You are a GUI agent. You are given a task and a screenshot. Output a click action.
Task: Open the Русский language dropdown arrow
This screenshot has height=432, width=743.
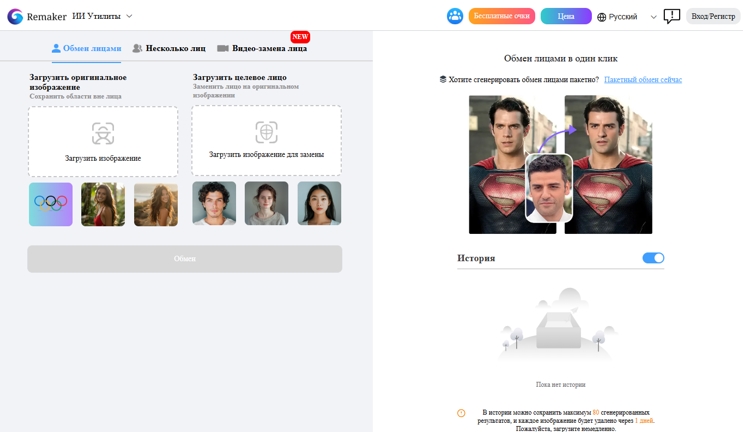pos(653,17)
